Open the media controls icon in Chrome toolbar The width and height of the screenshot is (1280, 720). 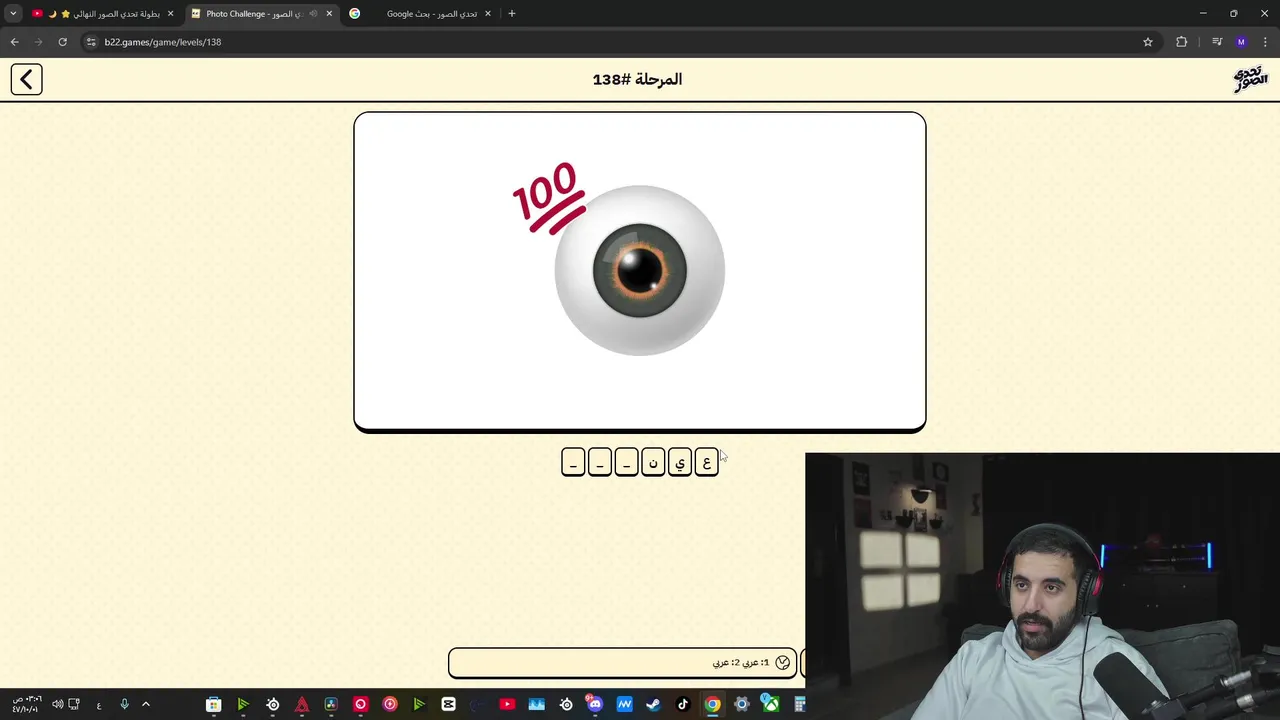coord(1217,42)
